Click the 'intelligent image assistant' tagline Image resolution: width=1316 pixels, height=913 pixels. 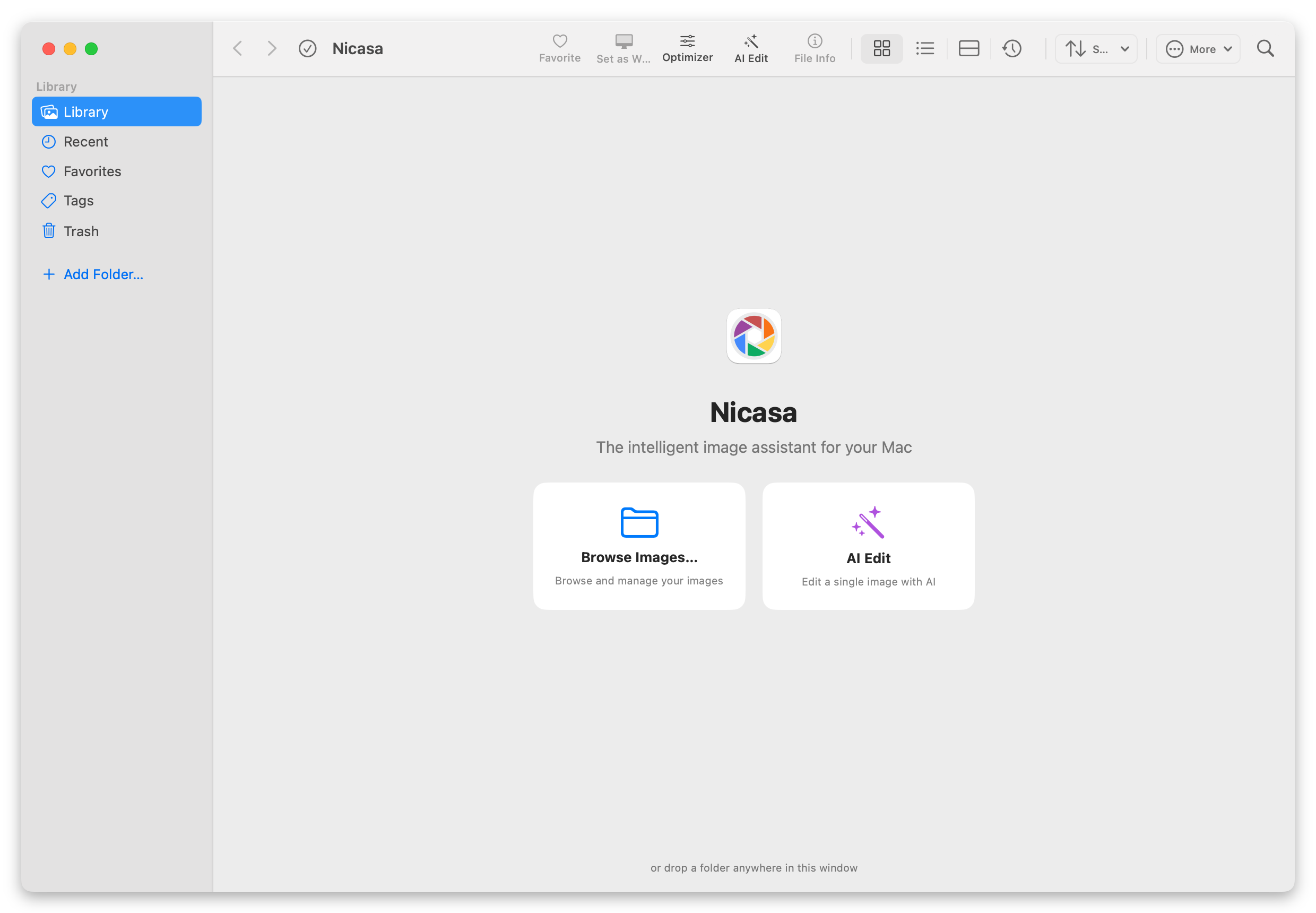coord(753,447)
